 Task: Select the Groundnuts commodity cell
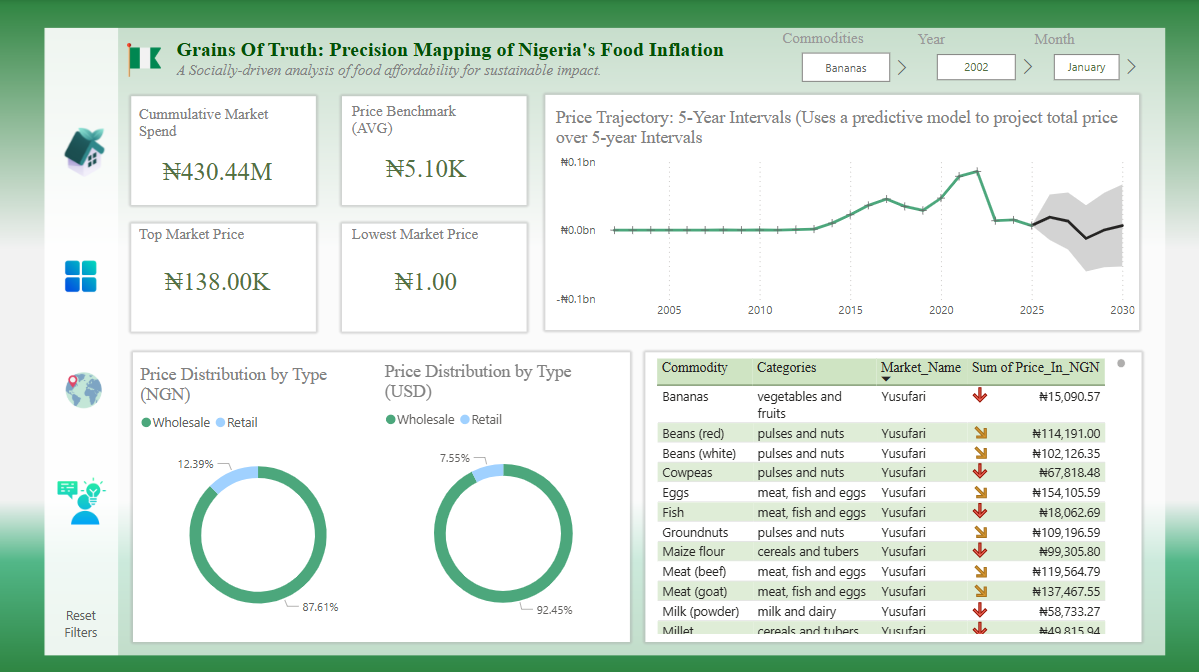694,533
